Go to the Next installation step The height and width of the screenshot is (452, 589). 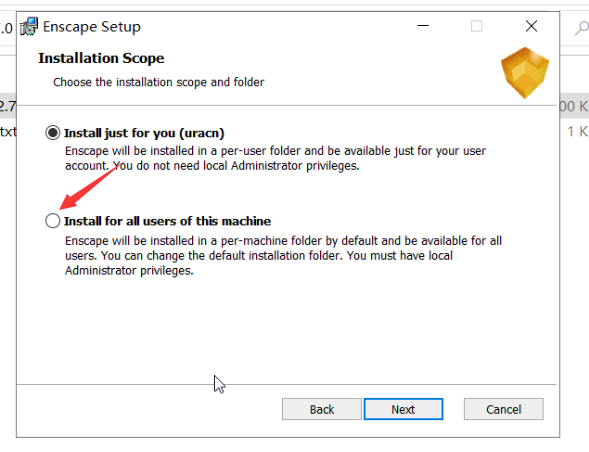[x=403, y=409]
